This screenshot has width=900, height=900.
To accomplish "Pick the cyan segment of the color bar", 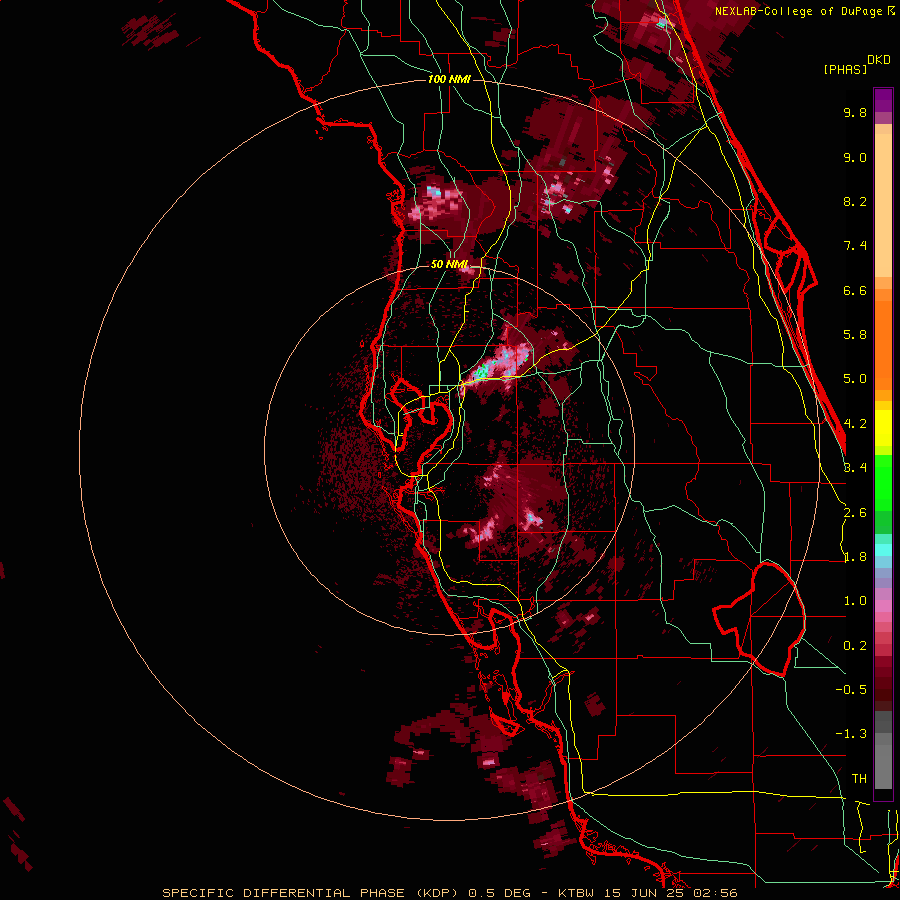I will (883, 550).
